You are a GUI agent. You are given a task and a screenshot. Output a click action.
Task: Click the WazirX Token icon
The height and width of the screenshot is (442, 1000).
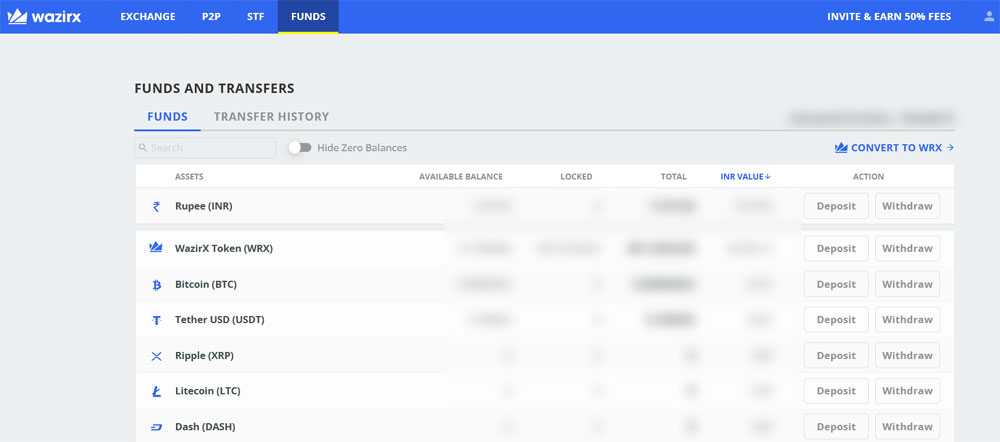[156, 247]
